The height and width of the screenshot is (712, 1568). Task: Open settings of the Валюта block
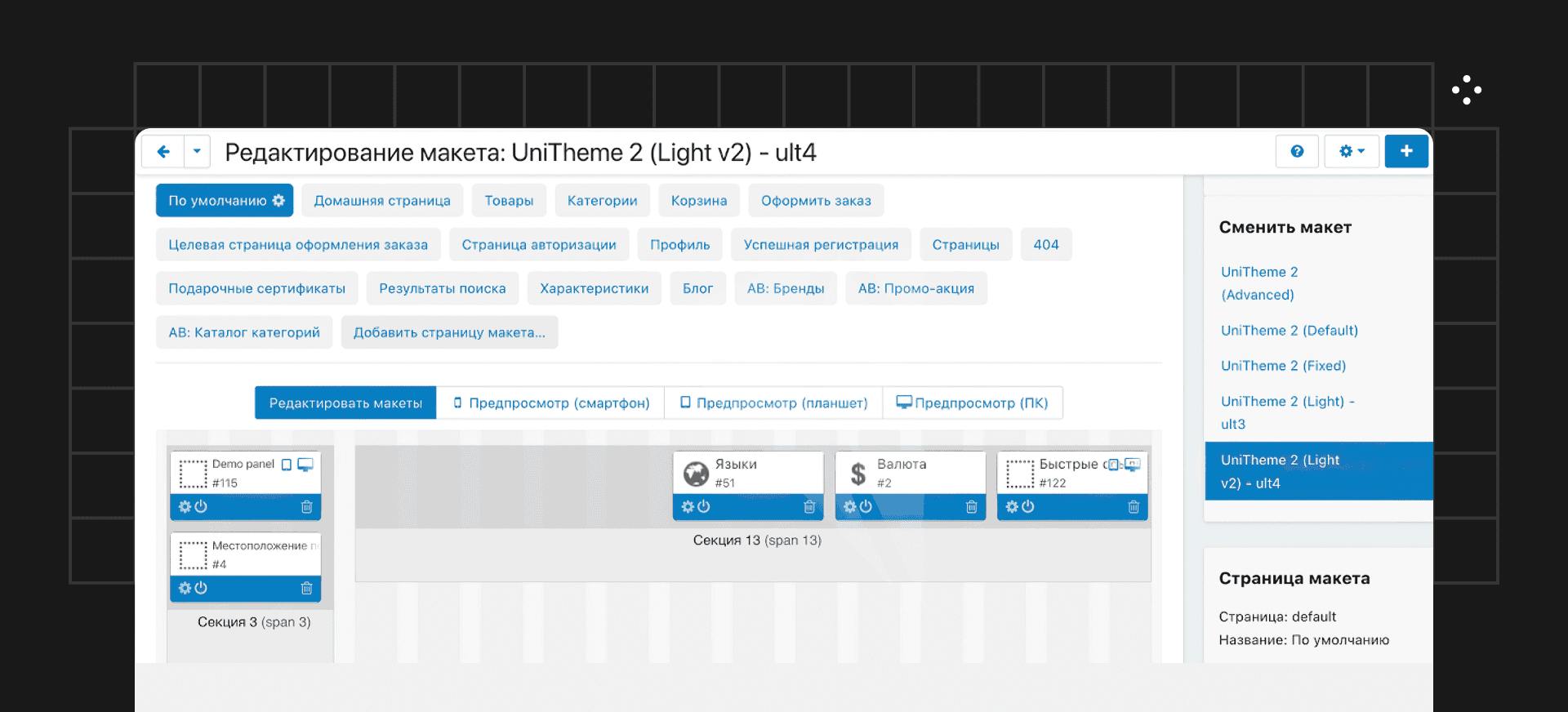(850, 507)
